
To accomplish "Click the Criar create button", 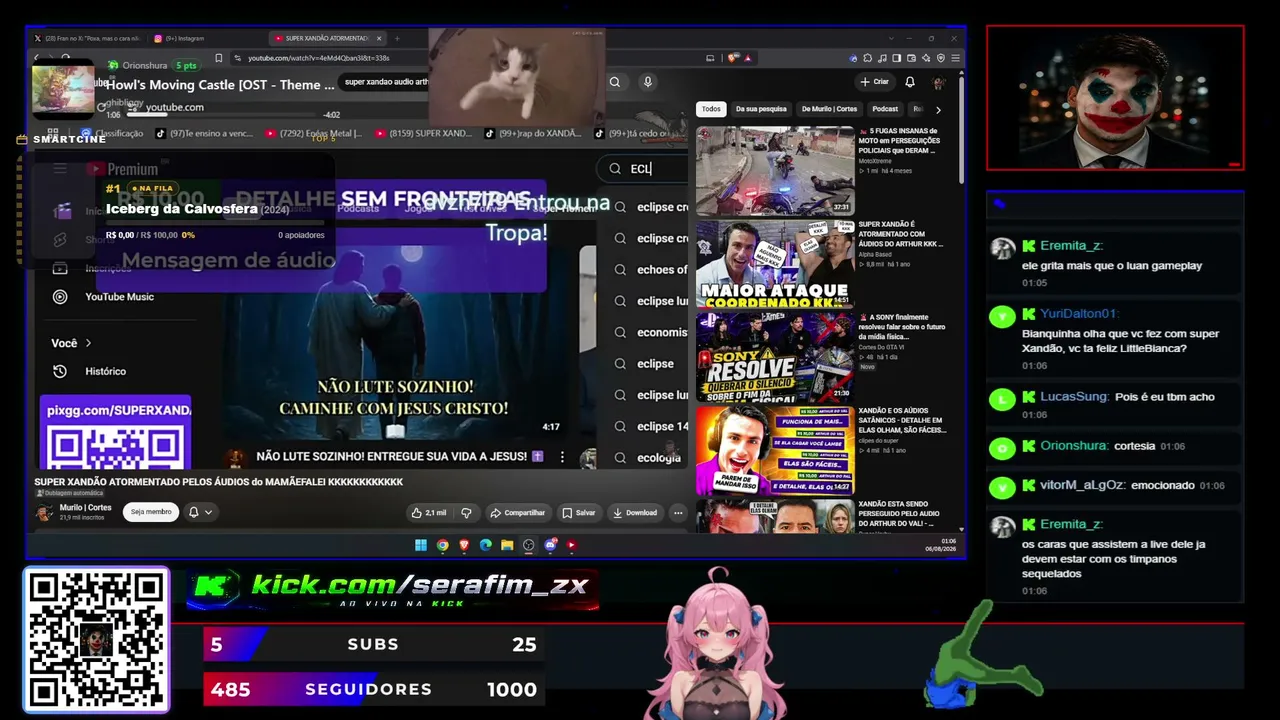I will [x=874, y=82].
